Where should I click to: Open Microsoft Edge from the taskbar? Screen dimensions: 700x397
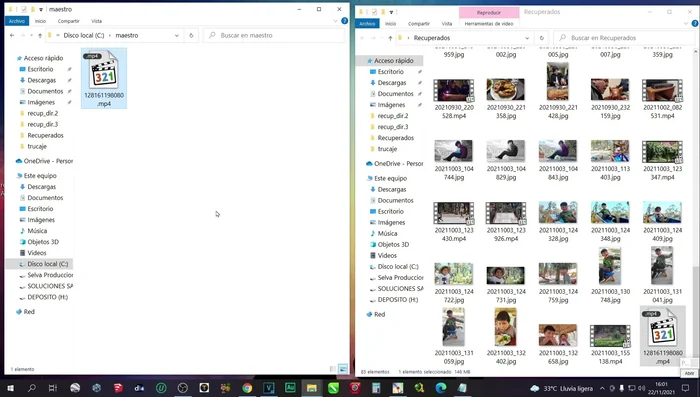point(441,388)
